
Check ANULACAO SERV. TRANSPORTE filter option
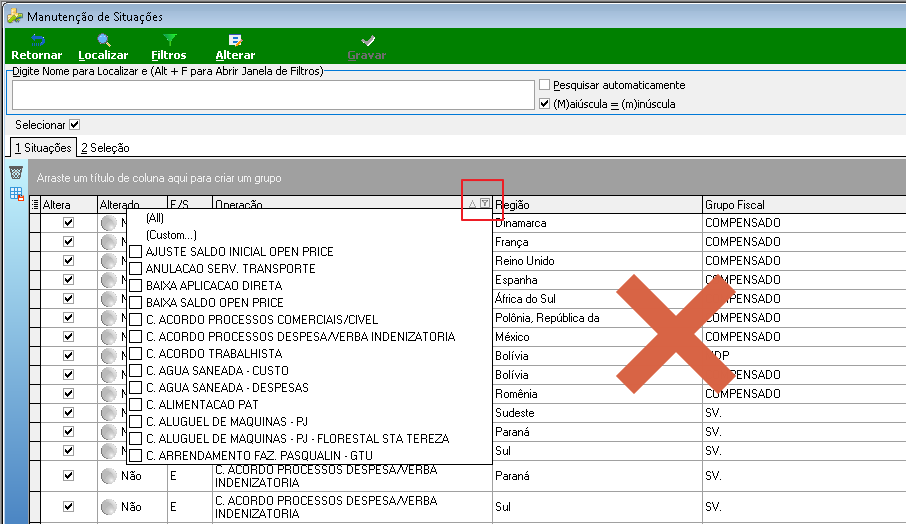pos(136,269)
